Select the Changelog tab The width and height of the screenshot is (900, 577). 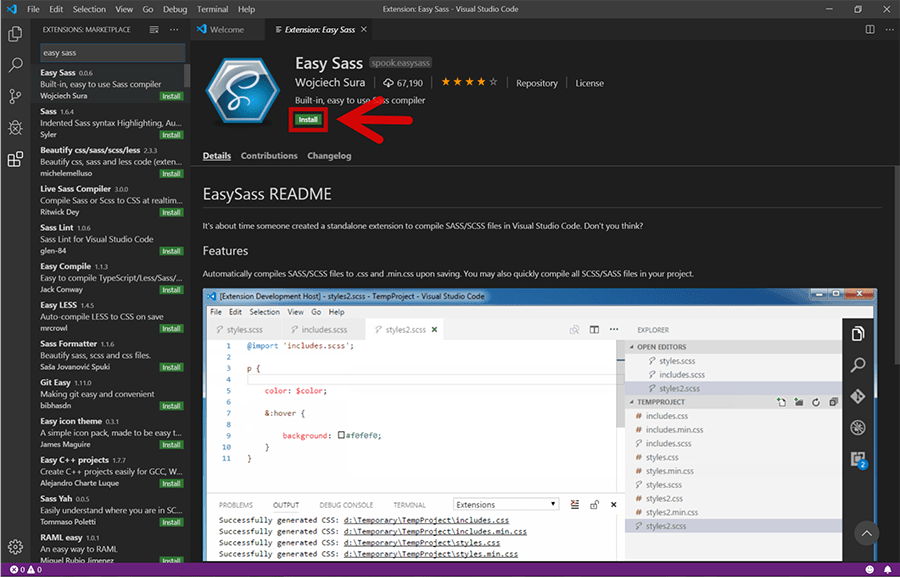pyautogui.click(x=329, y=156)
